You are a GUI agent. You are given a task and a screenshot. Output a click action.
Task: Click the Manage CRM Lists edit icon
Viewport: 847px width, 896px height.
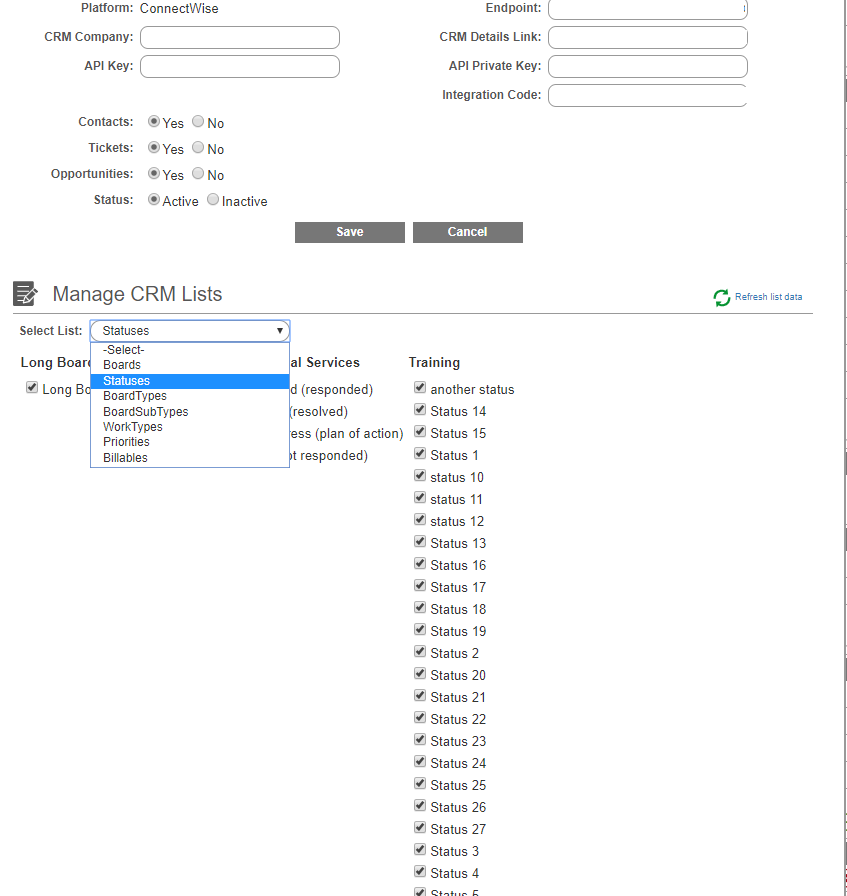pyautogui.click(x=25, y=294)
